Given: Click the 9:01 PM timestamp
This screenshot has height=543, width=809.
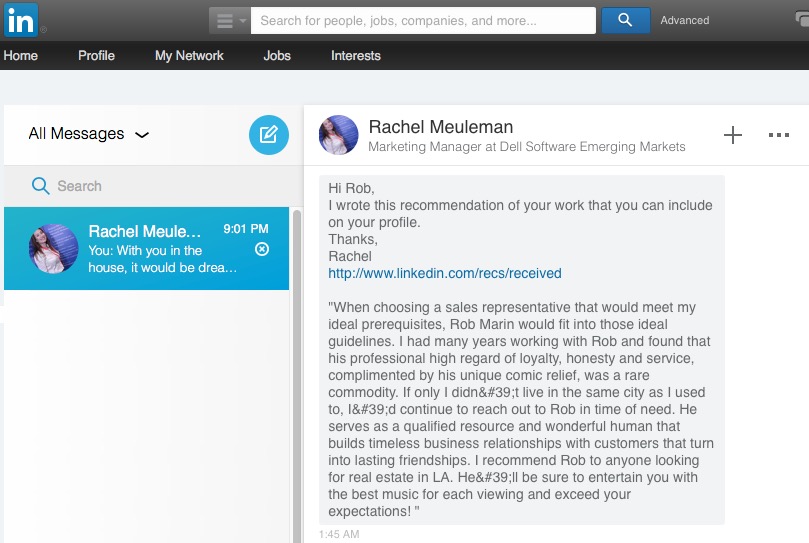Looking at the screenshot, I should 246,229.
